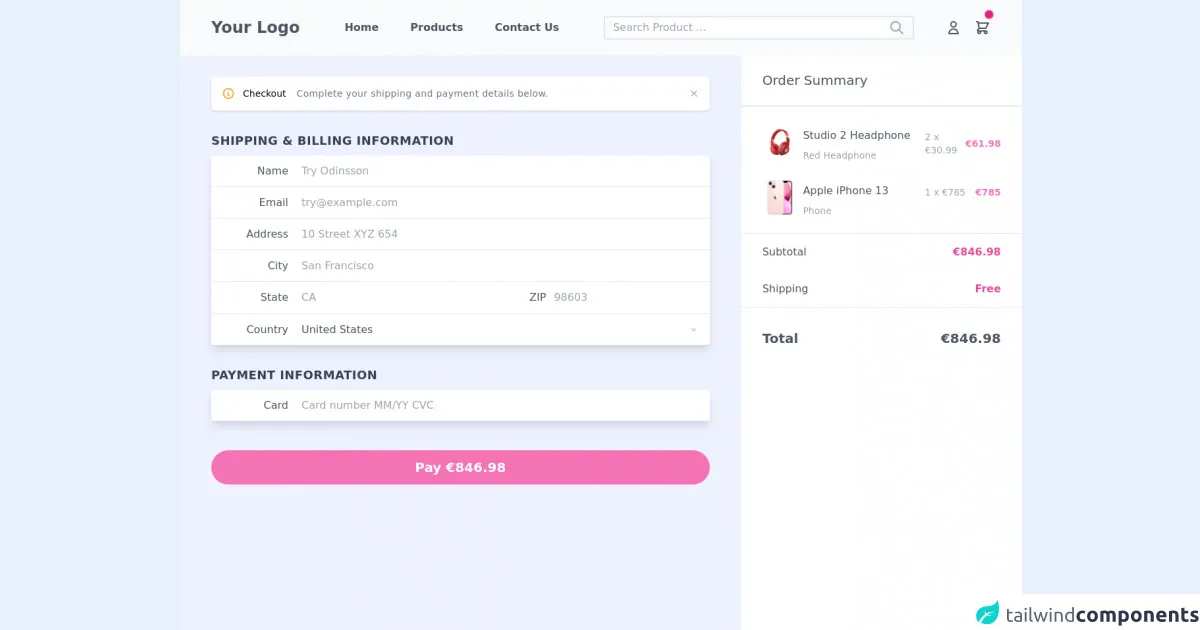The image size is (1200, 630).
Task: Focus the ZIP code field
Action: click(x=625, y=298)
